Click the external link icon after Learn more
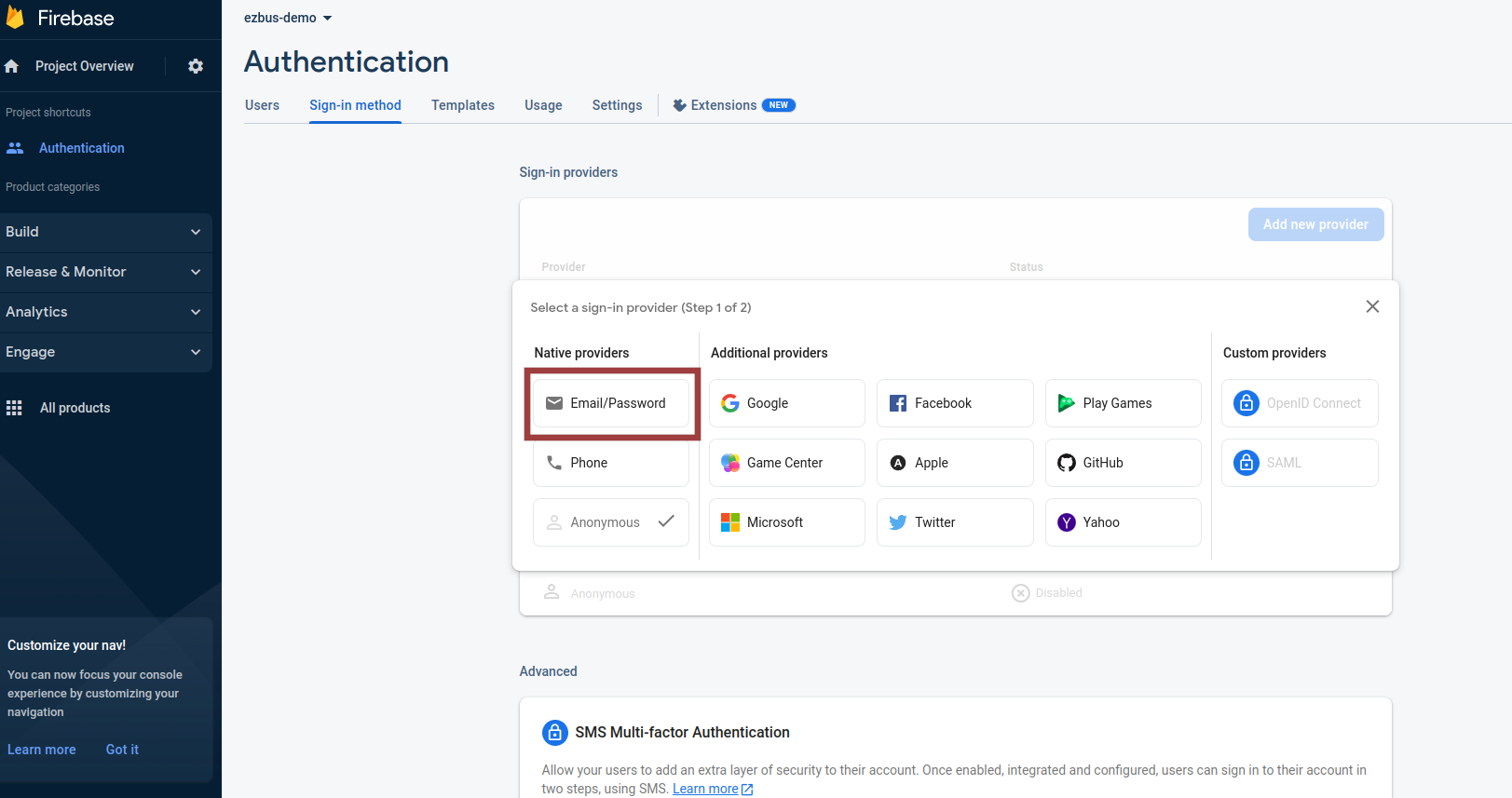The width and height of the screenshot is (1512, 798). point(747,790)
